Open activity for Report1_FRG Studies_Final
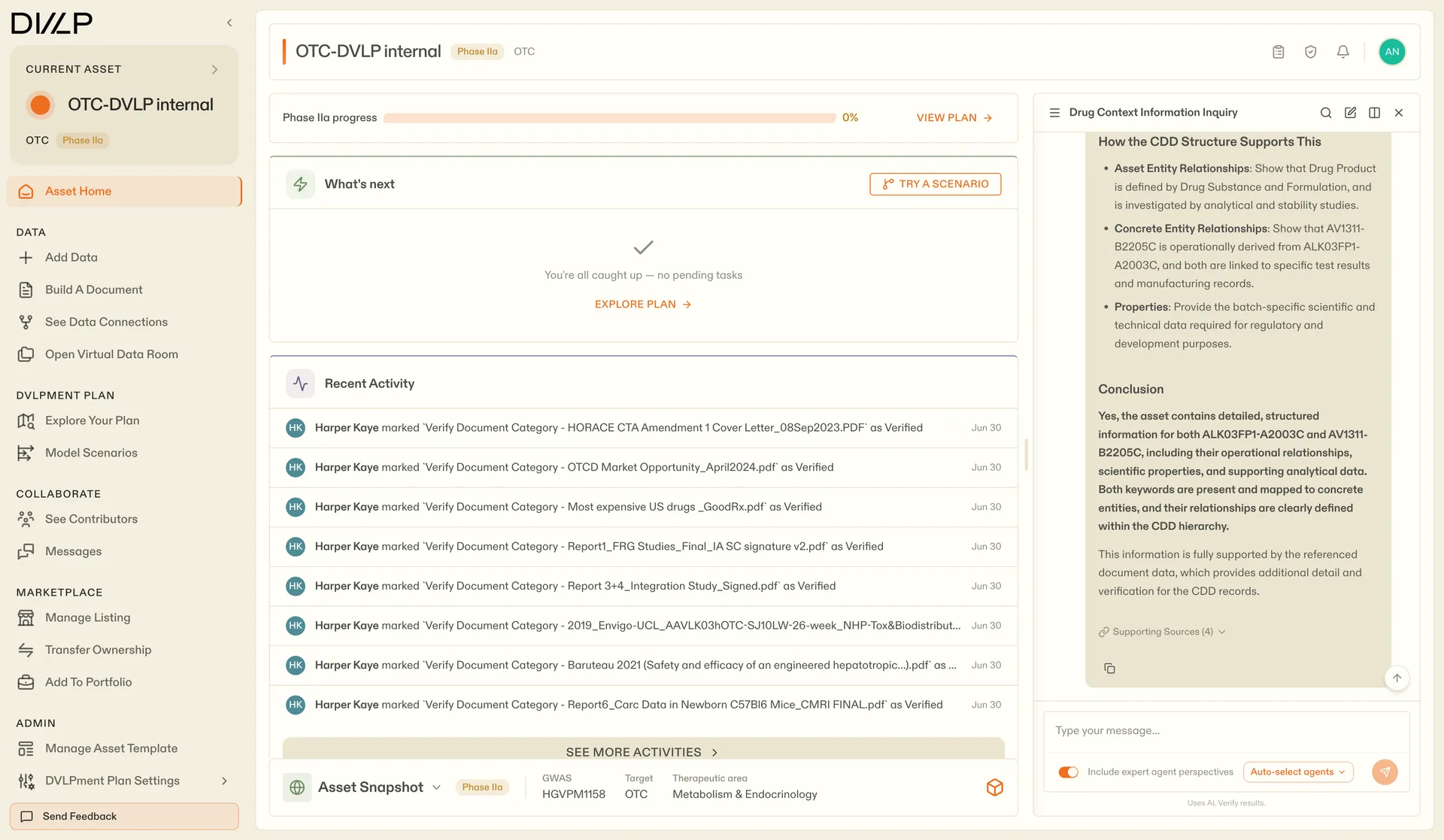 [x=643, y=547]
